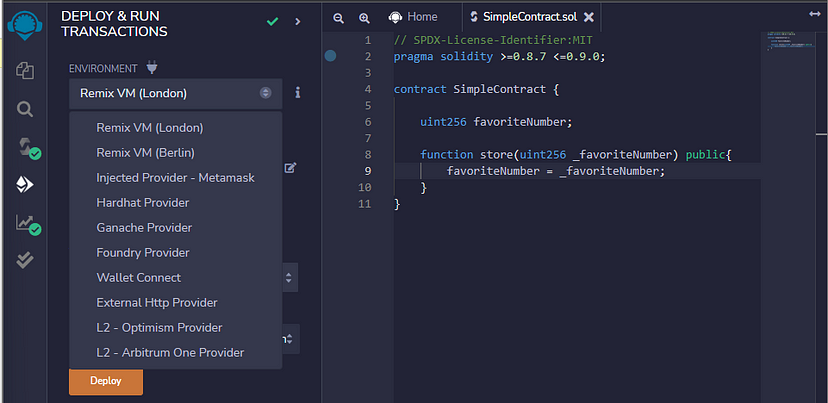Select Hardhat Provider option
This screenshot has width=828, height=403.
click(175, 203)
